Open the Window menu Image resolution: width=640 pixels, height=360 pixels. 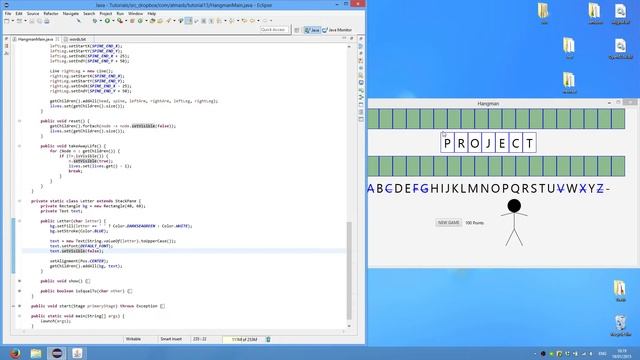coord(136,13)
